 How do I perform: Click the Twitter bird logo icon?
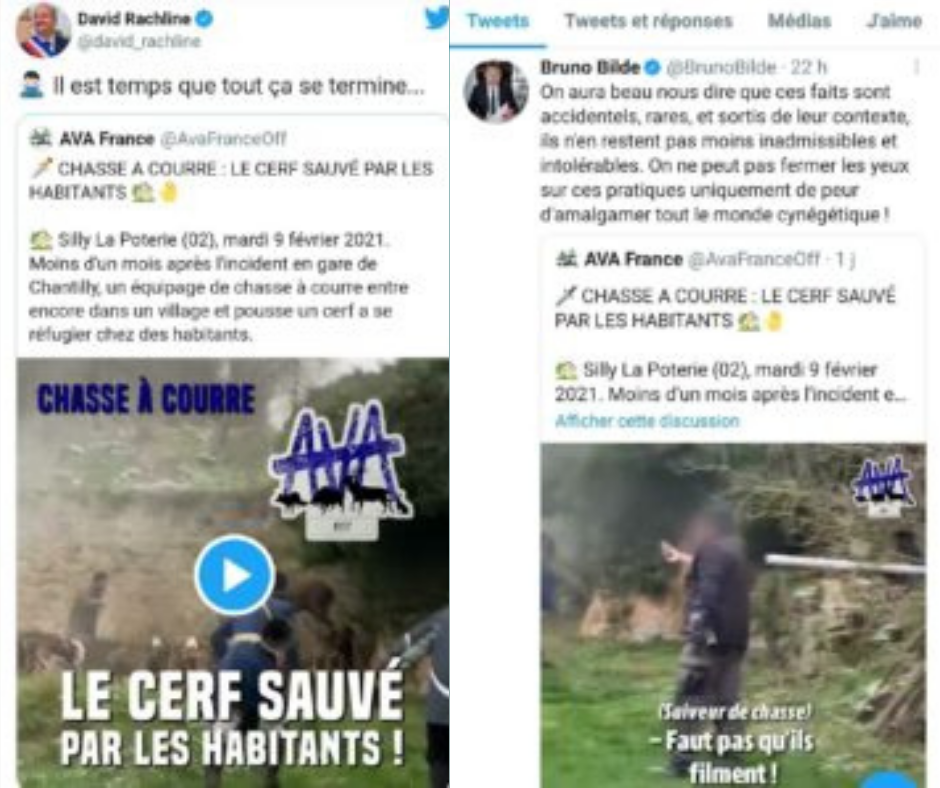(437, 17)
